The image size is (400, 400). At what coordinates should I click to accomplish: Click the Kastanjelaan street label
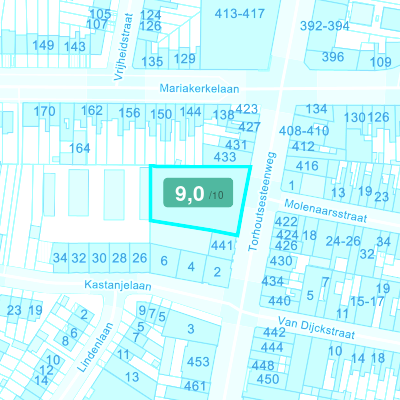pos(118,285)
